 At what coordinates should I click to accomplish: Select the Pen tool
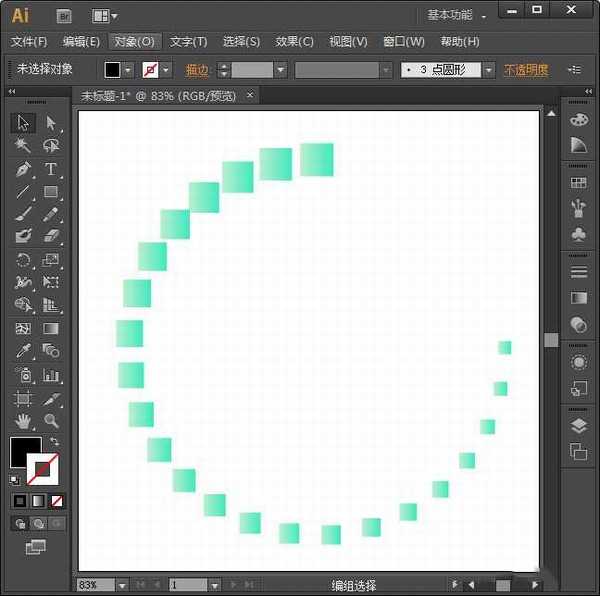point(24,169)
